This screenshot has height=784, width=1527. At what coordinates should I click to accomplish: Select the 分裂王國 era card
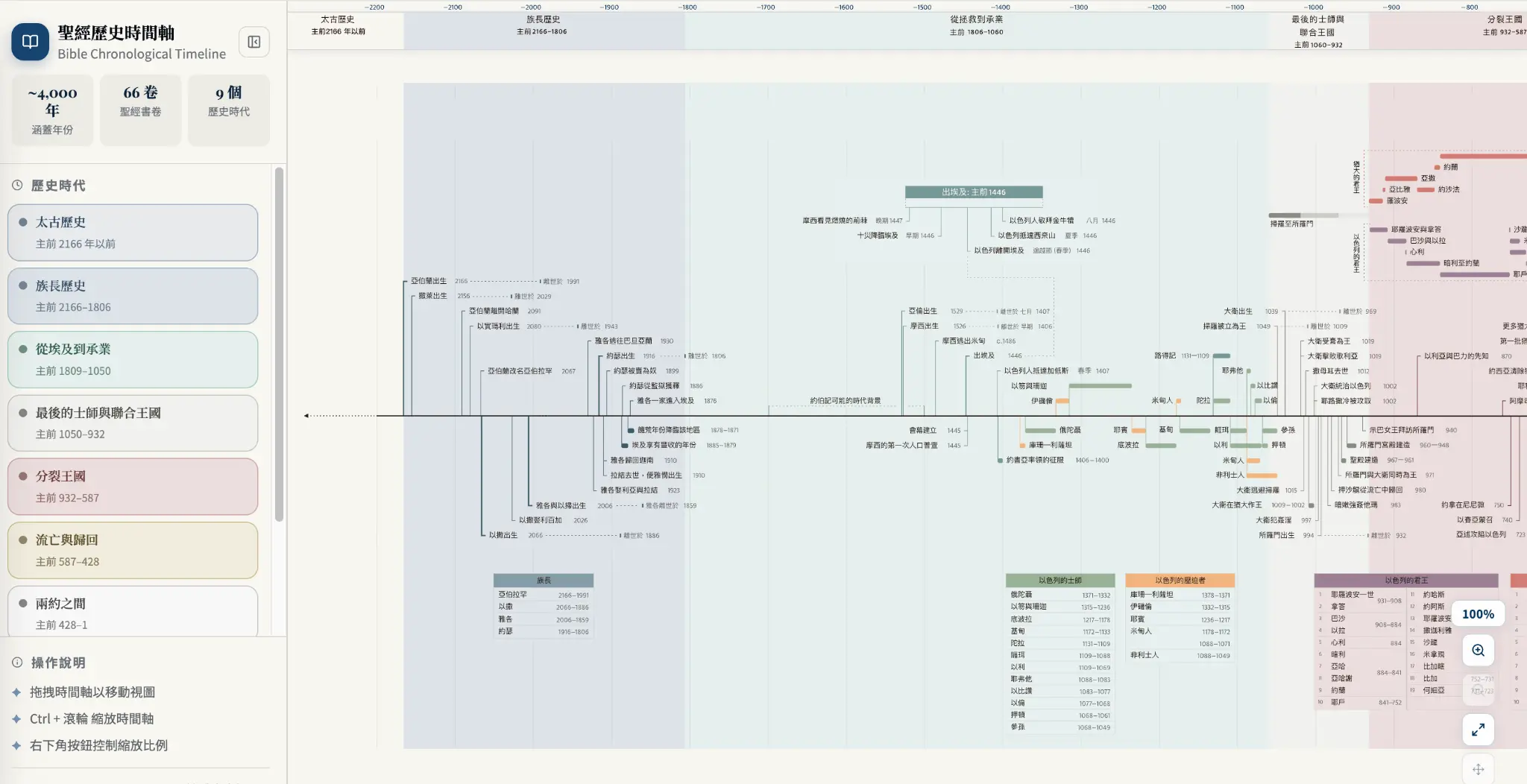point(133,487)
